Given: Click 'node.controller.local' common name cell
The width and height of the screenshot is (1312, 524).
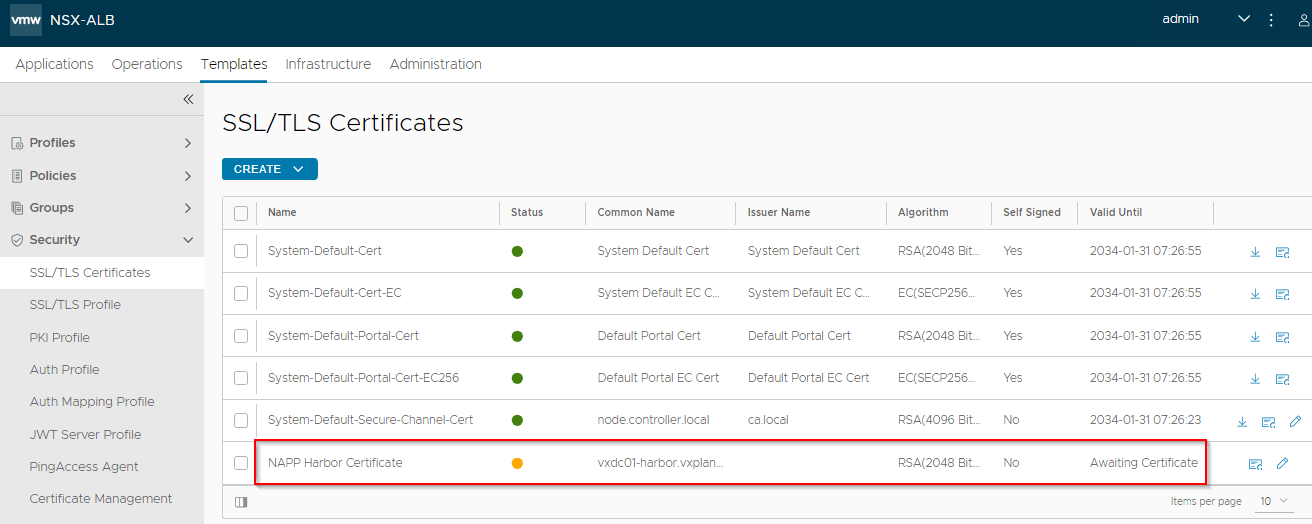Looking at the screenshot, I should coord(653,420).
